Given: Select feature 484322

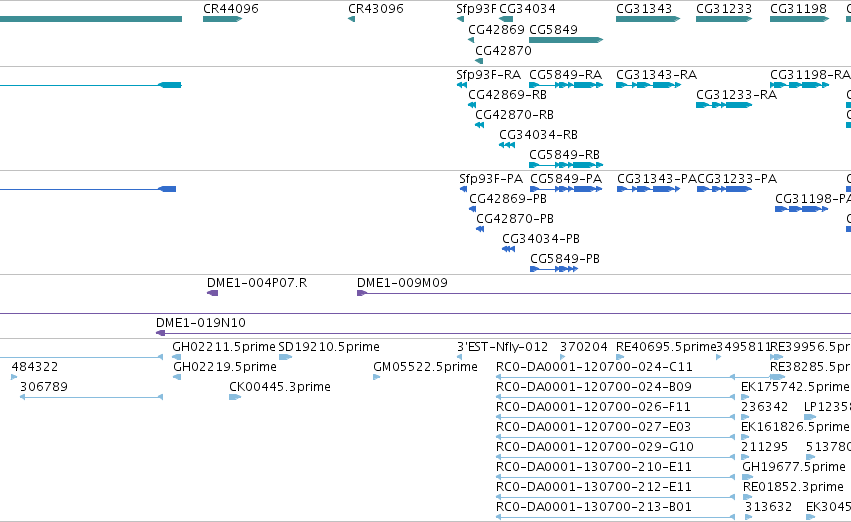Looking at the screenshot, I should [35, 367].
